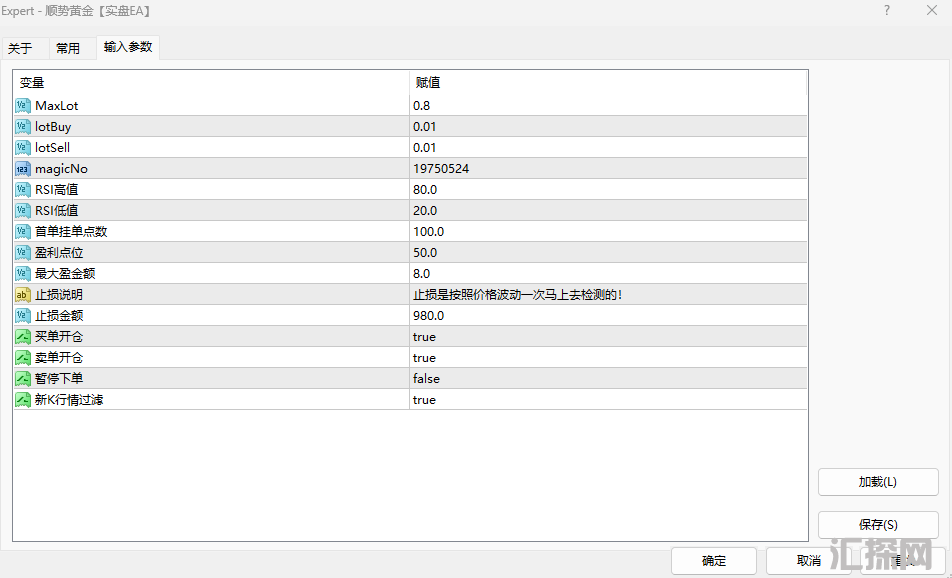Image resolution: width=952 pixels, height=578 pixels.
Task: Click the 买单开仓 boolean-type icon
Action: (23, 337)
